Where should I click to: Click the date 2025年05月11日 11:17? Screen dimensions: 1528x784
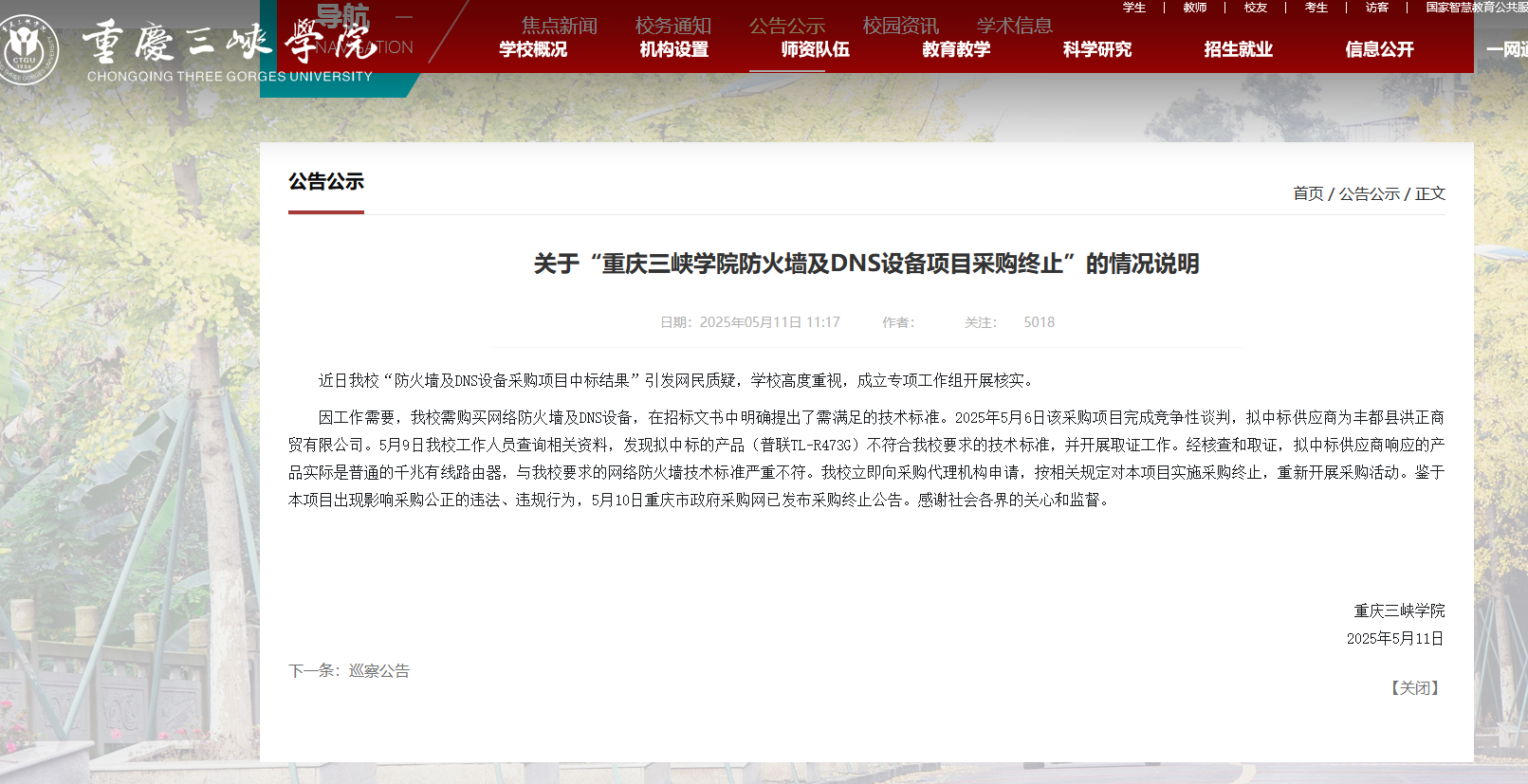click(770, 322)
